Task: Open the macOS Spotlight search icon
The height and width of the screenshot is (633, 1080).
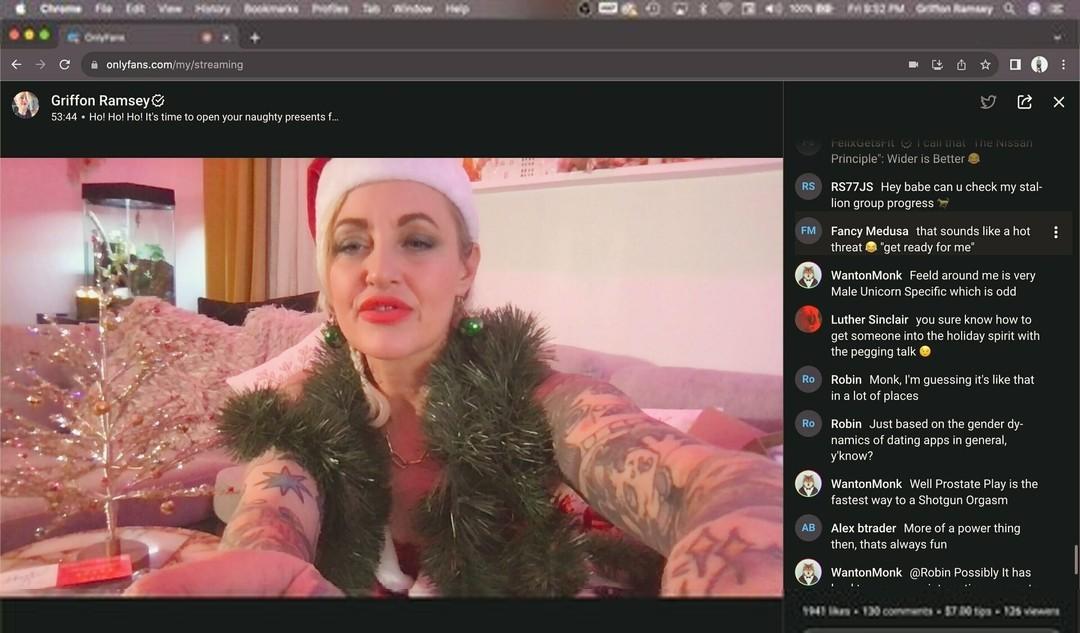Action: coord(1009,9)
